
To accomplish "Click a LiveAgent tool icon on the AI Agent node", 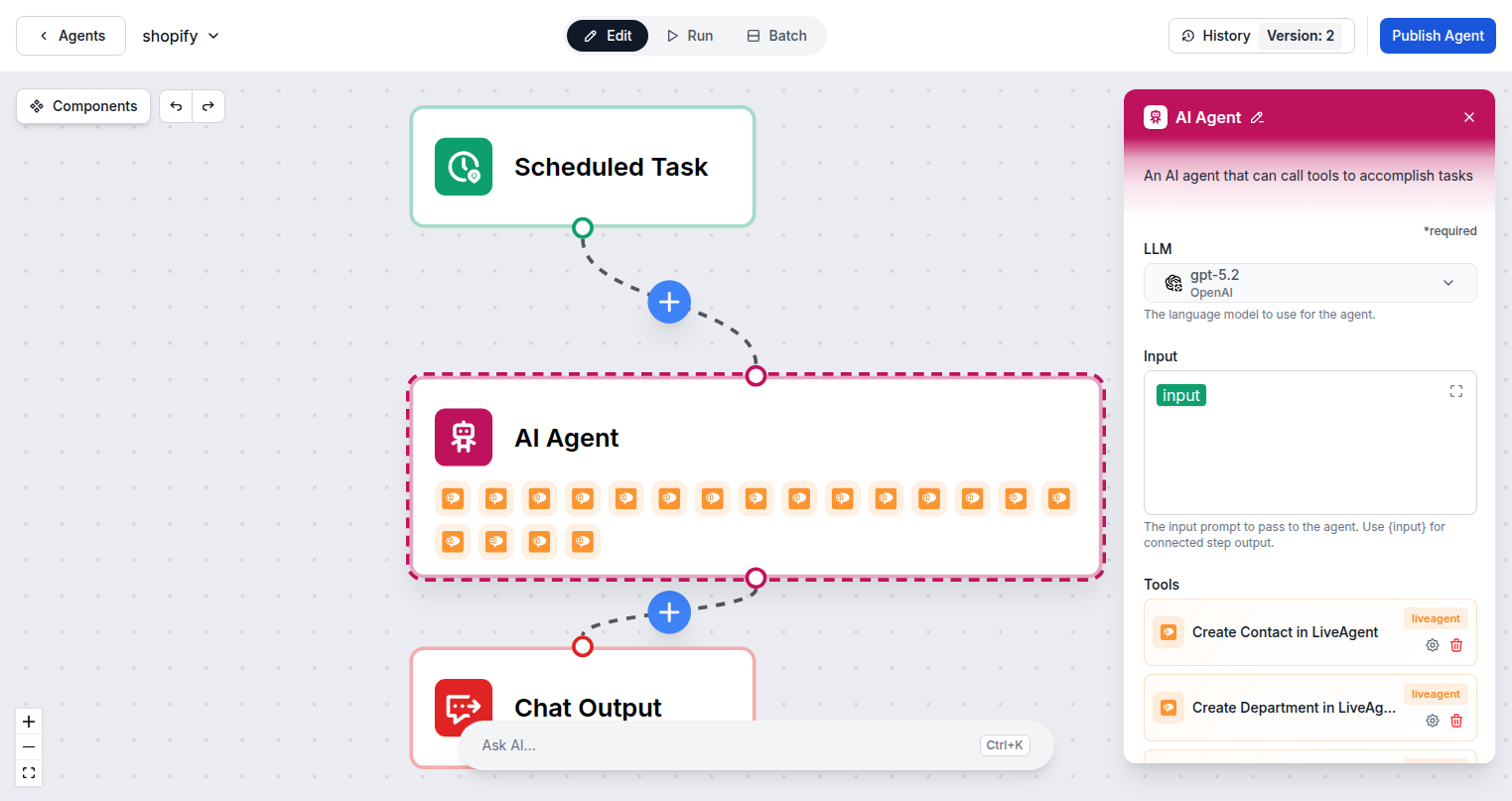I will coord(453,498).
